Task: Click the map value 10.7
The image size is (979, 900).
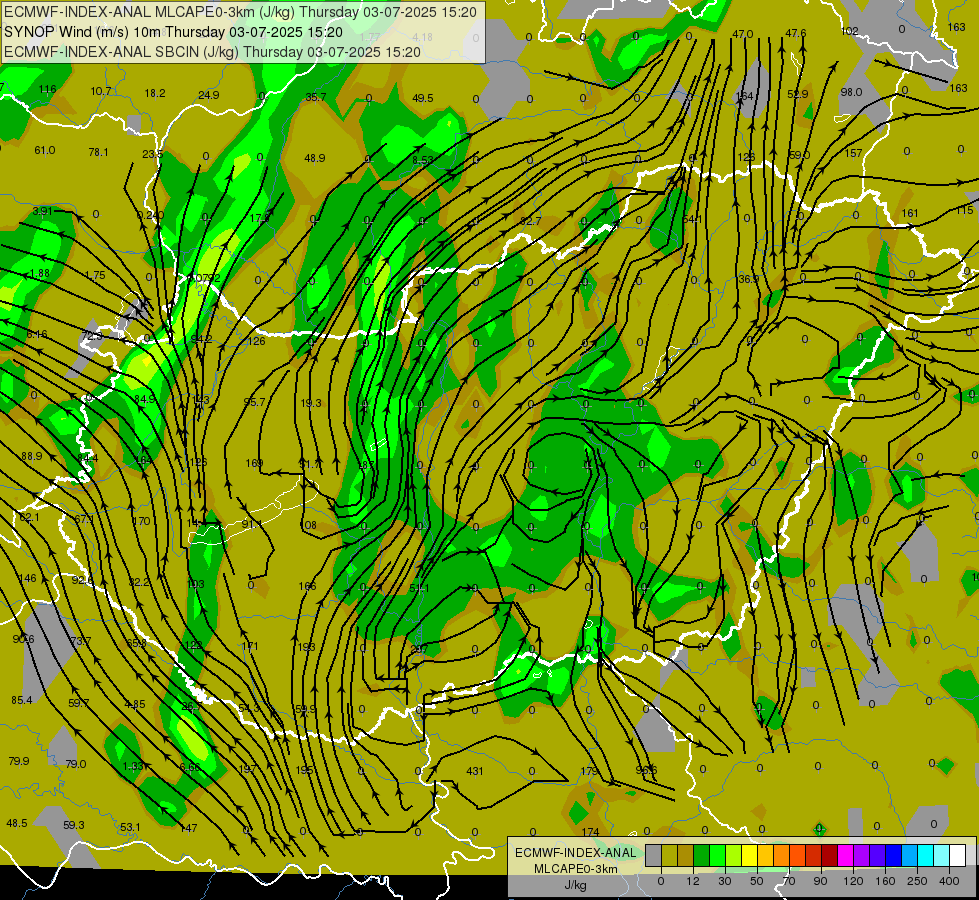Action: click(101, 91)
